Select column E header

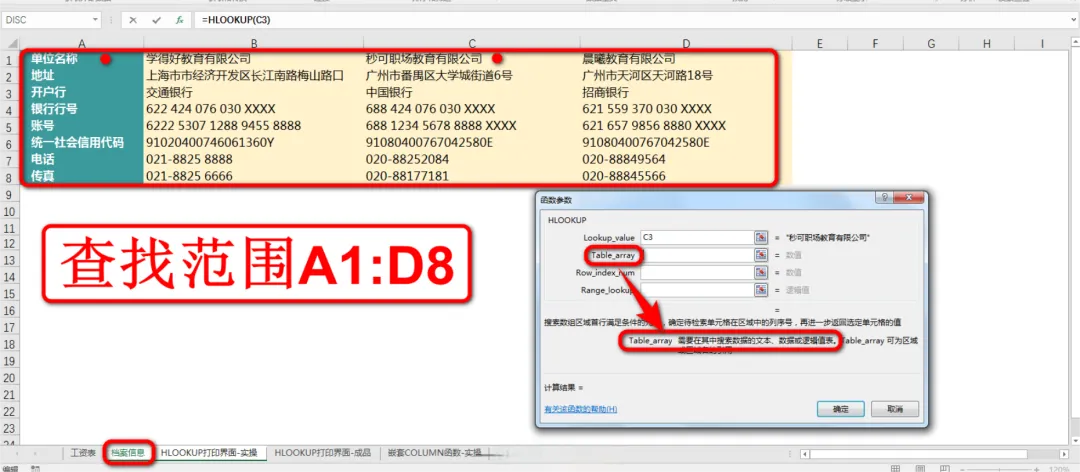819,44
